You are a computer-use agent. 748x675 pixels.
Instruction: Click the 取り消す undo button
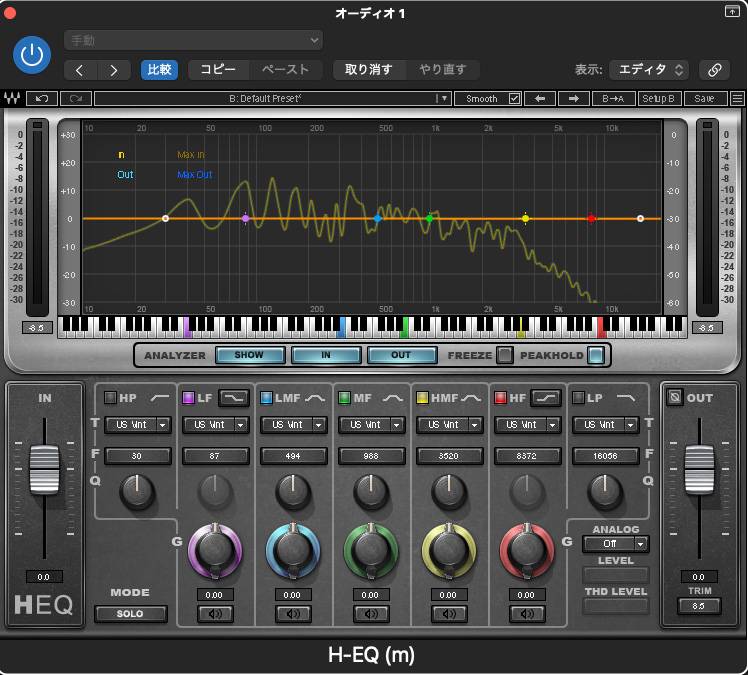click(x=369, y=70)
